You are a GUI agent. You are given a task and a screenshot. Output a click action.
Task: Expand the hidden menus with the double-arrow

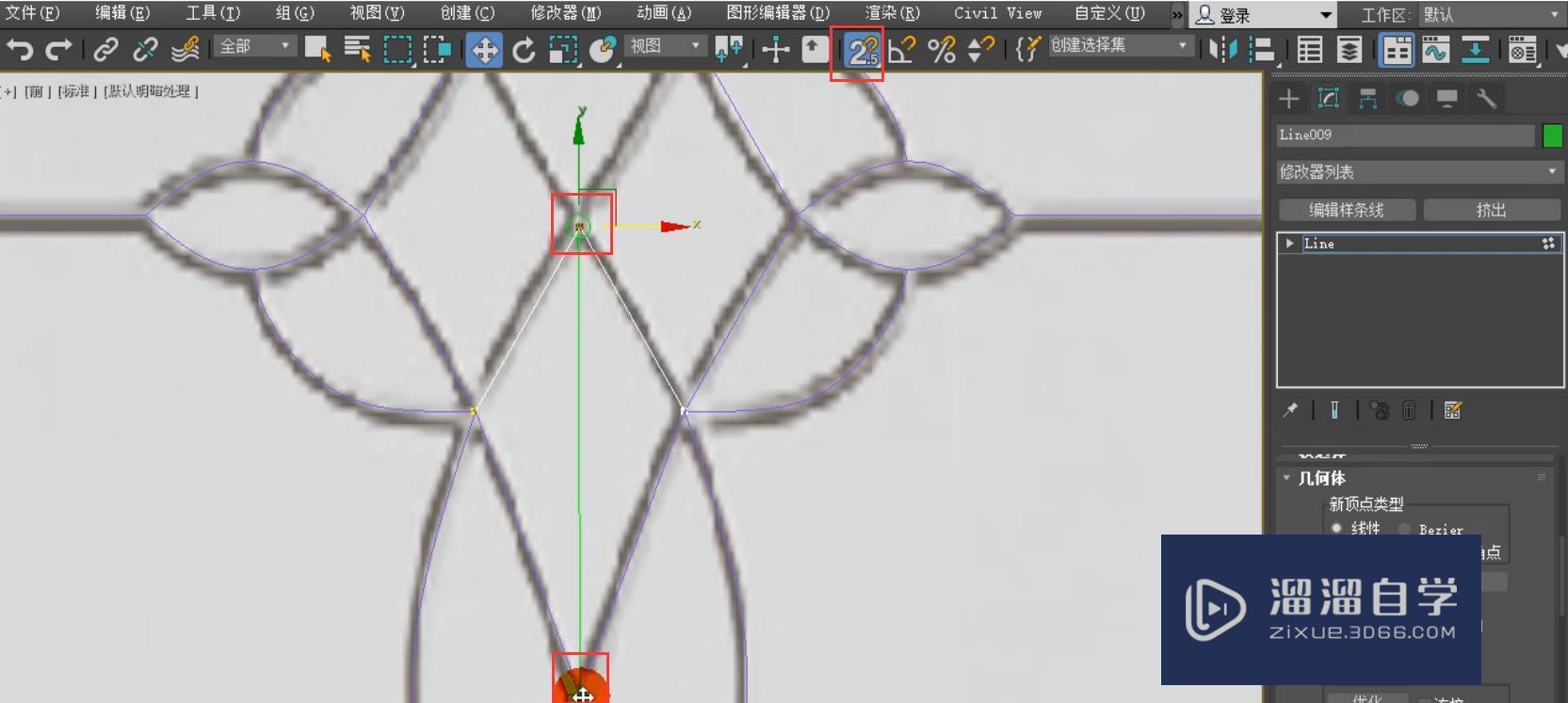tap(1177, 14)
